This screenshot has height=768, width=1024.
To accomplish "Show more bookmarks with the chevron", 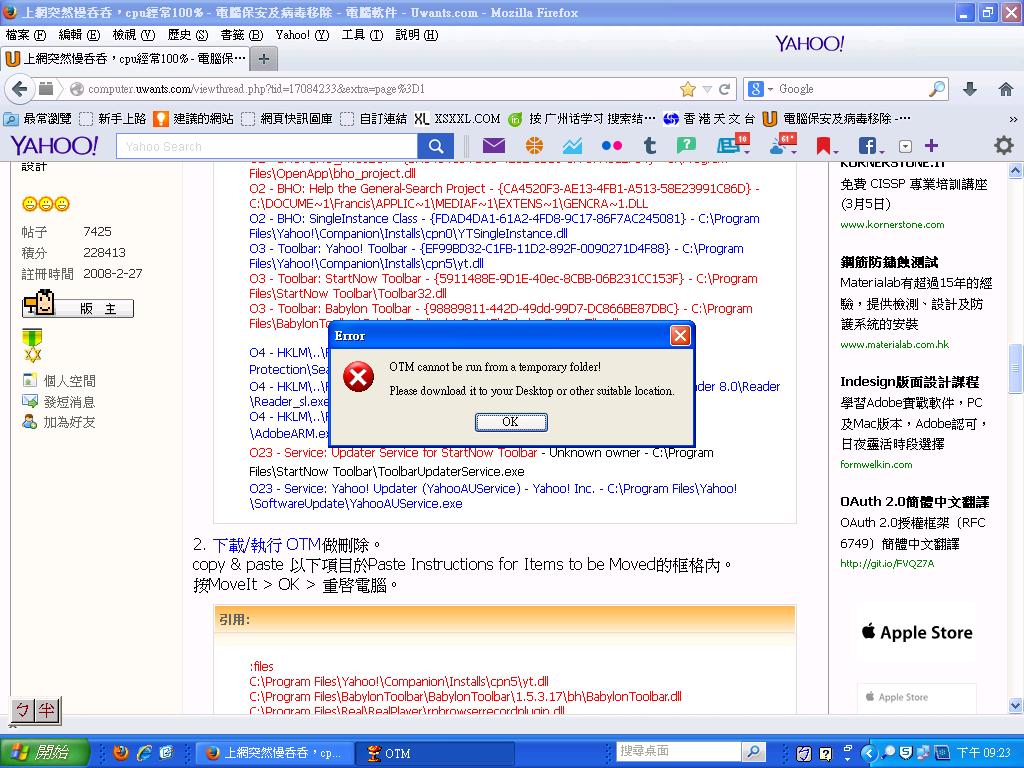I will coord(1013,119).
